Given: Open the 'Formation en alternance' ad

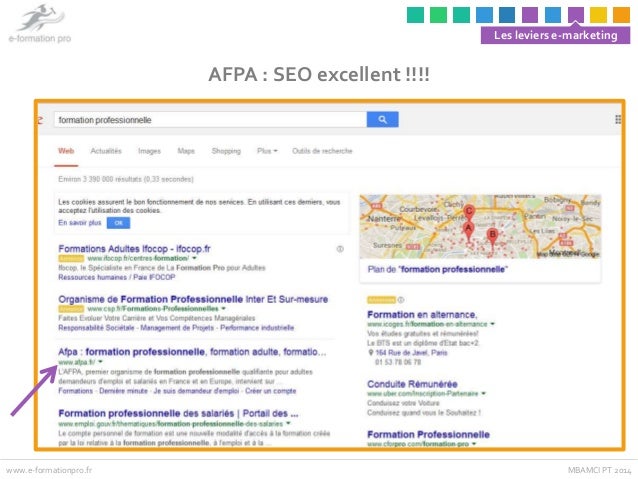Looking at the screenshot, I should click(x=422, y=315).
